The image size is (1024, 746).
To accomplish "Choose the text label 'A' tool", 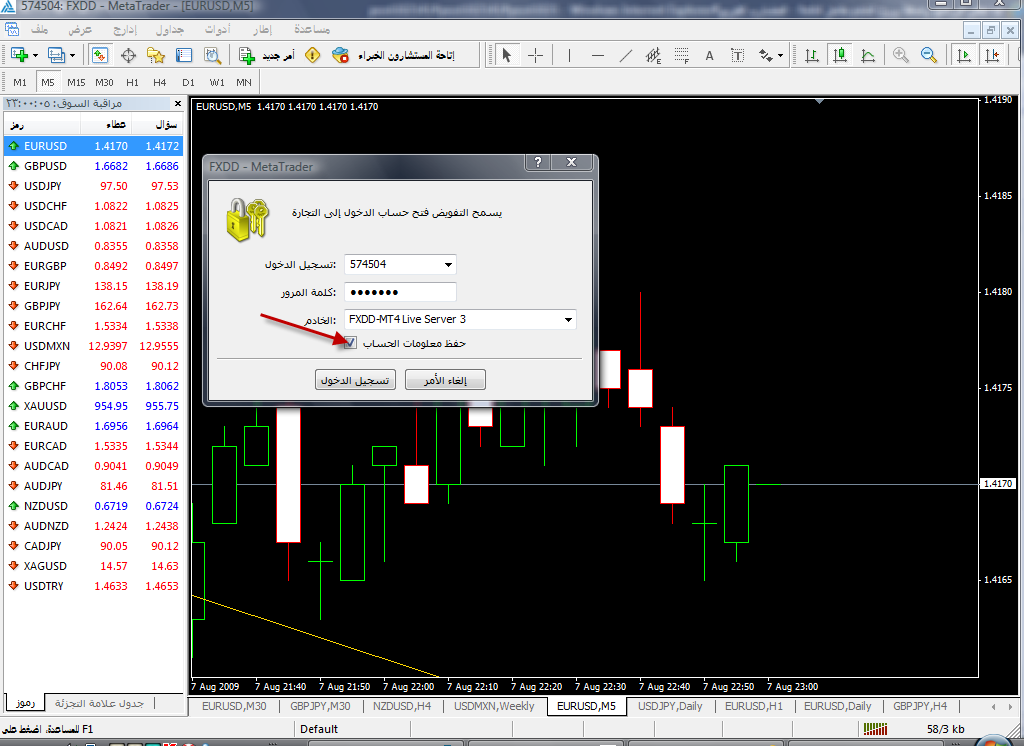I will pyautogui.click(x=710, y=55).
